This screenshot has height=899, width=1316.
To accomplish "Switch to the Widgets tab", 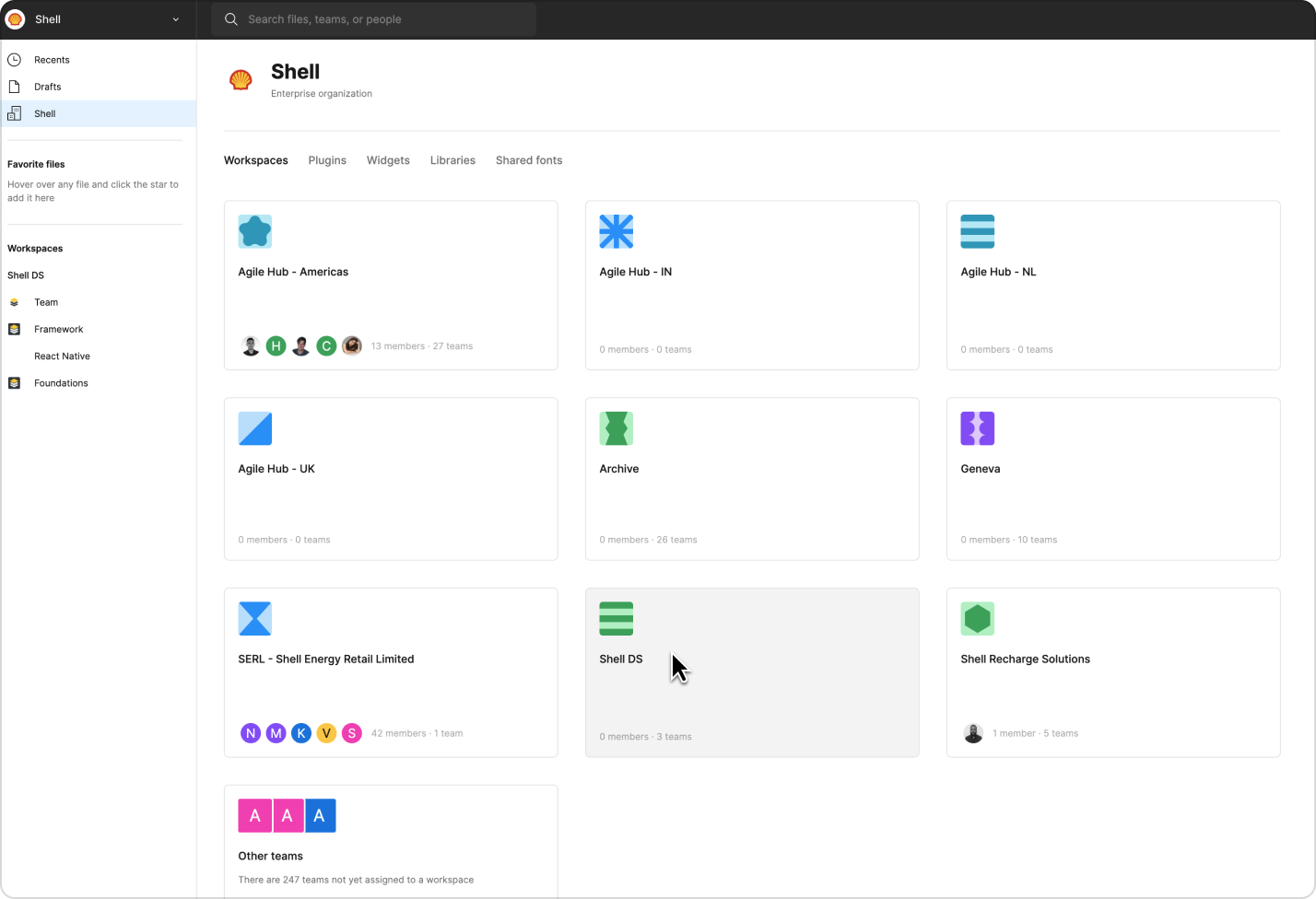I will pyautogui.click(x=388, y=160).
